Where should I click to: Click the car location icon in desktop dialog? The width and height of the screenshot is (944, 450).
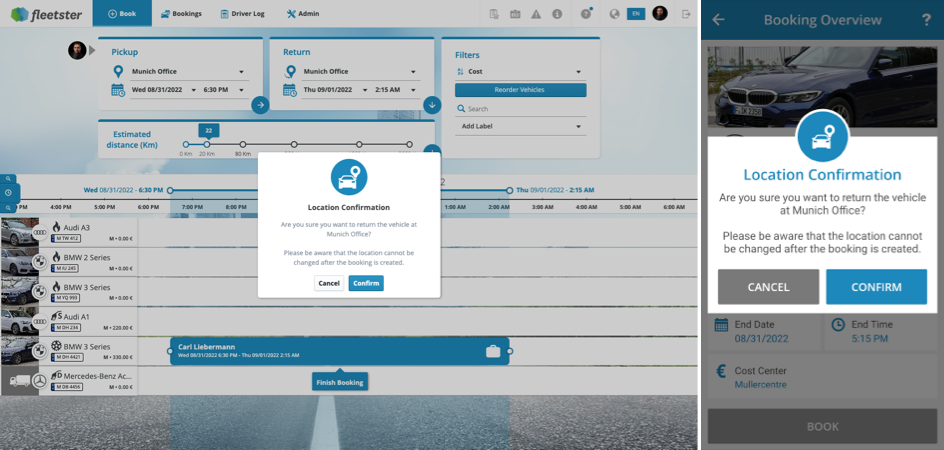point(349,177)
